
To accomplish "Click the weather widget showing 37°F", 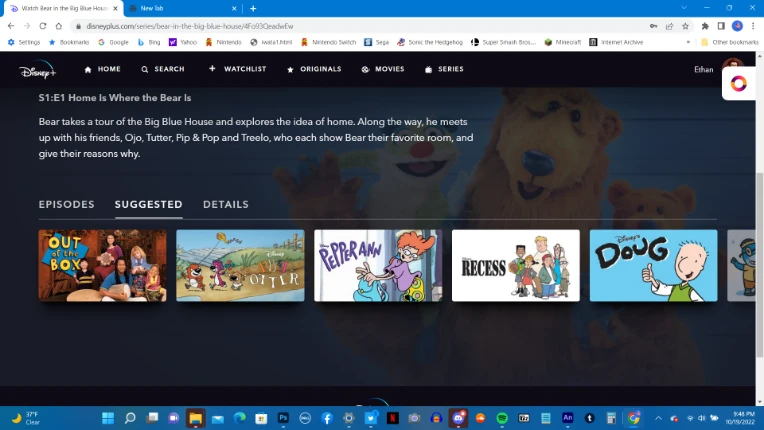I will click(25, 418).
